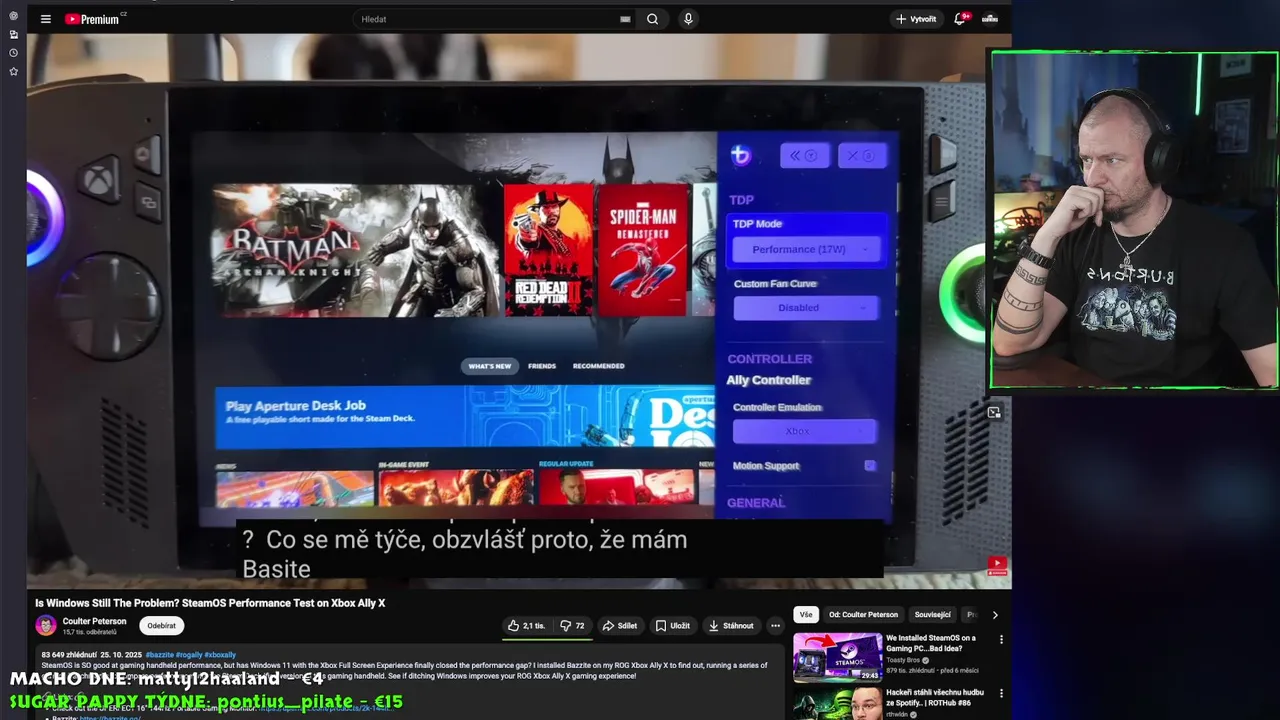The height and width of the screenshot is (720, 1280).
Task: Open the history clock icon in browser sidebar
Action: pos(13,53)
